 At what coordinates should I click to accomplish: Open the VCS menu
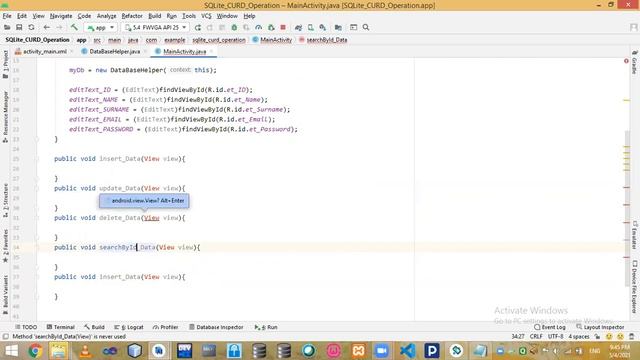(x=206, y=16)
